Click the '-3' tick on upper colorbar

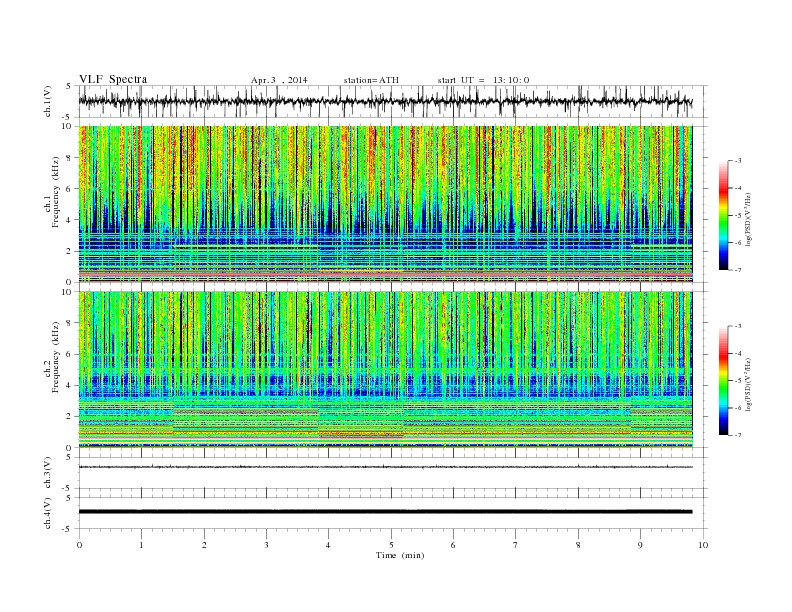coord(737,161)
